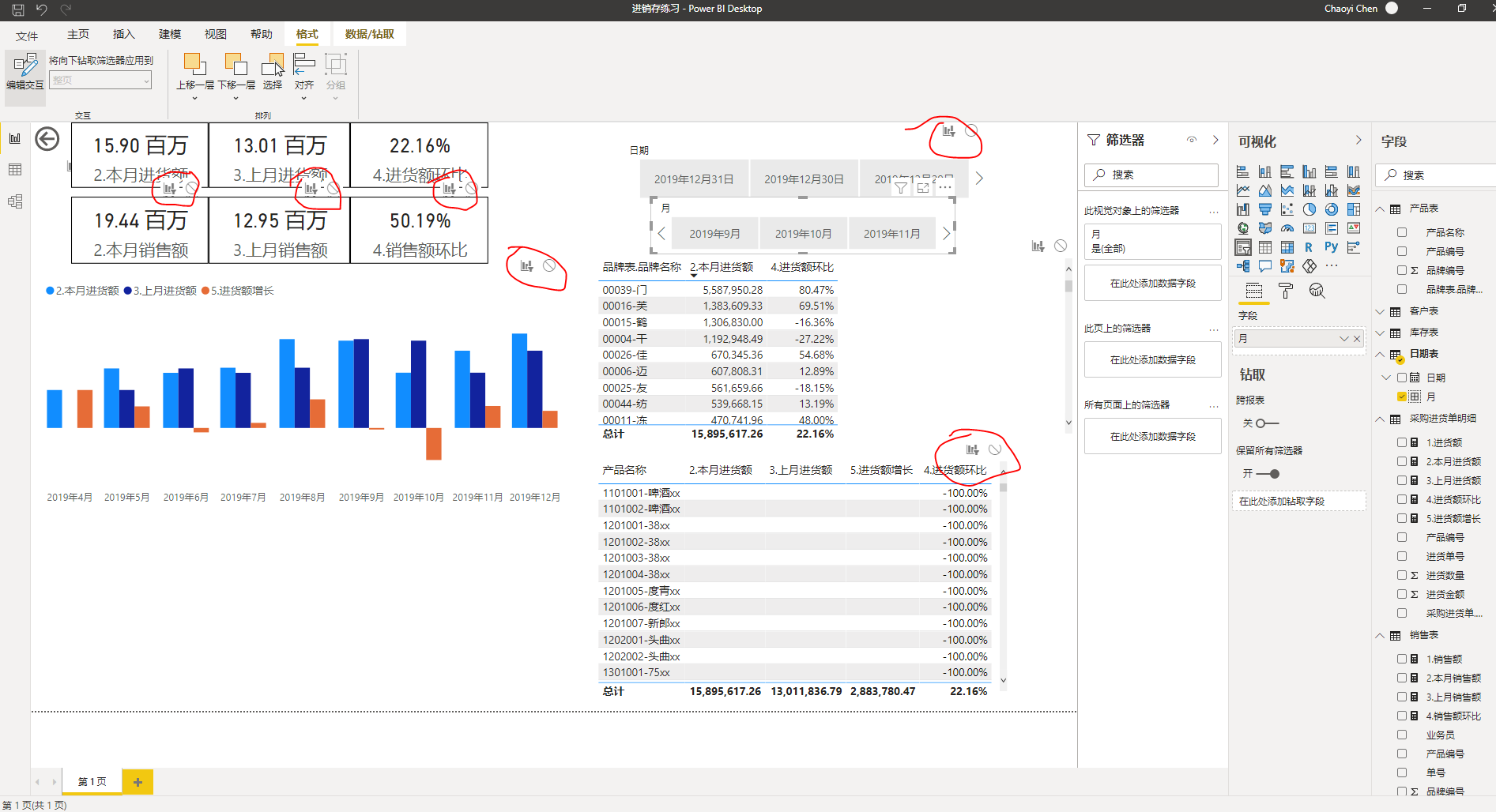This screenshot has height=812, width=1496.
Task: Switch to Model view in left sidebar
Action: click(x=15, y=201)
